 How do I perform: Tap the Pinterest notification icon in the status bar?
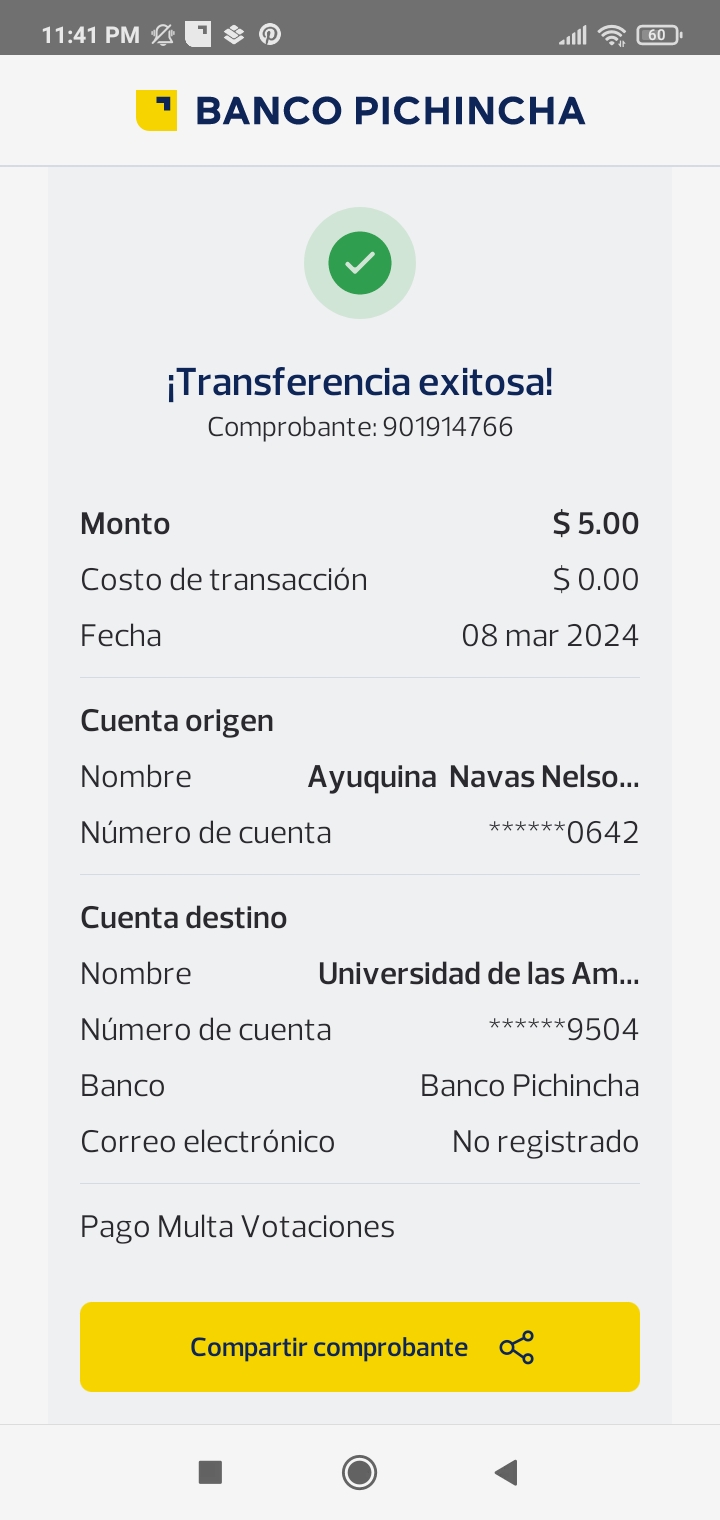pos(270,35)
